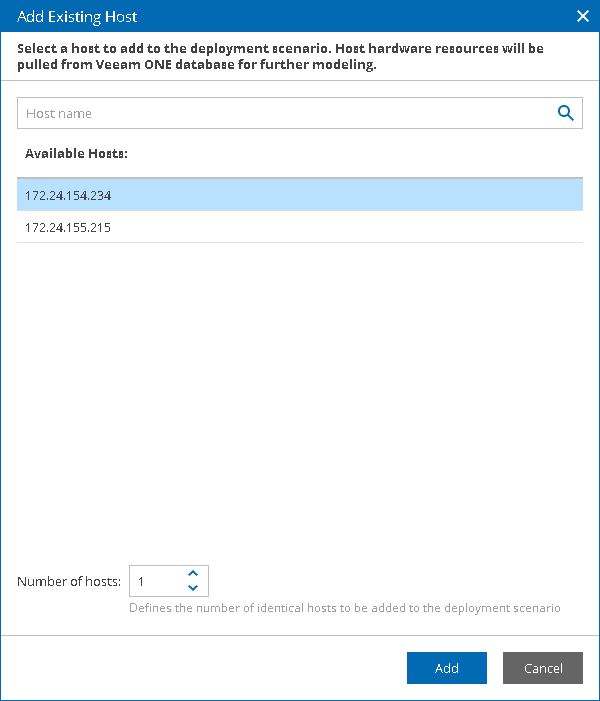Click empty space below the host list
This screenshot has width=600, height=701.
tap(299, 400)
